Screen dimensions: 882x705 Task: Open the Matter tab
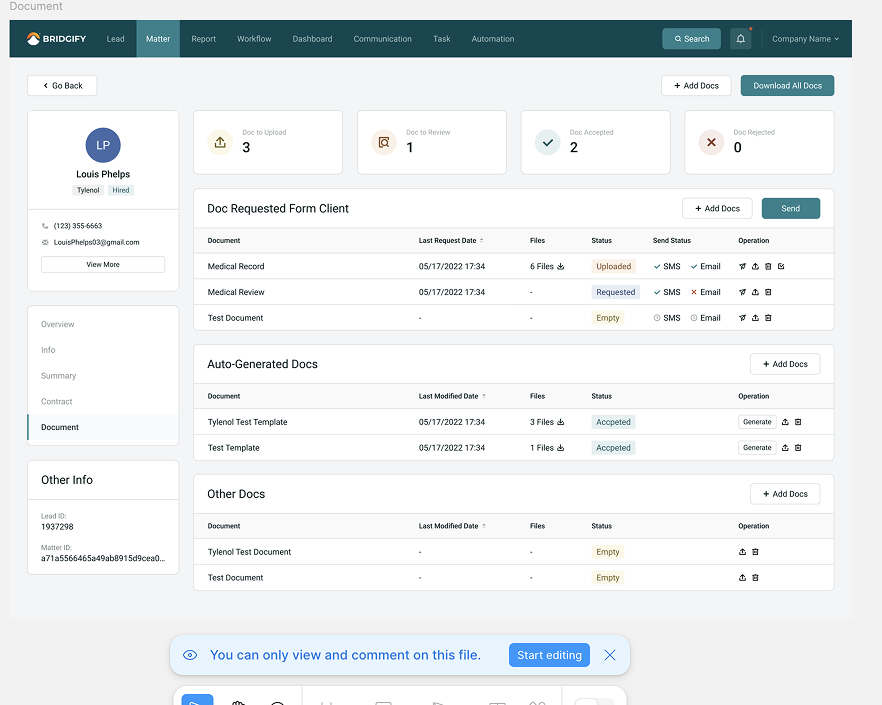(158, 39)
